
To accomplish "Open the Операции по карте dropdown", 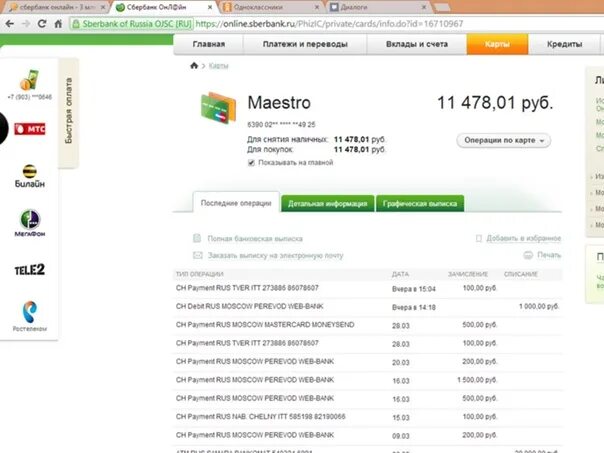I will click(x=503, y=140).
